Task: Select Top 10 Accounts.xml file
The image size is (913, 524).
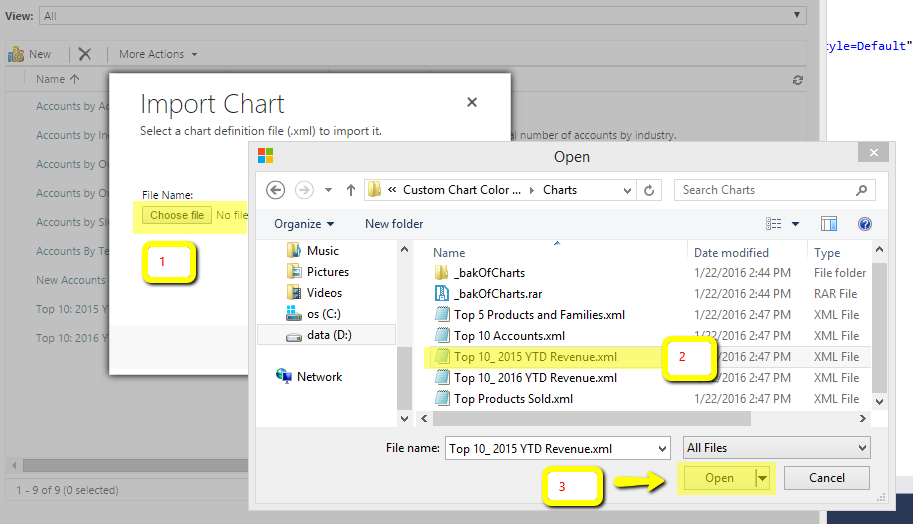Action: [x=509, y=336]
